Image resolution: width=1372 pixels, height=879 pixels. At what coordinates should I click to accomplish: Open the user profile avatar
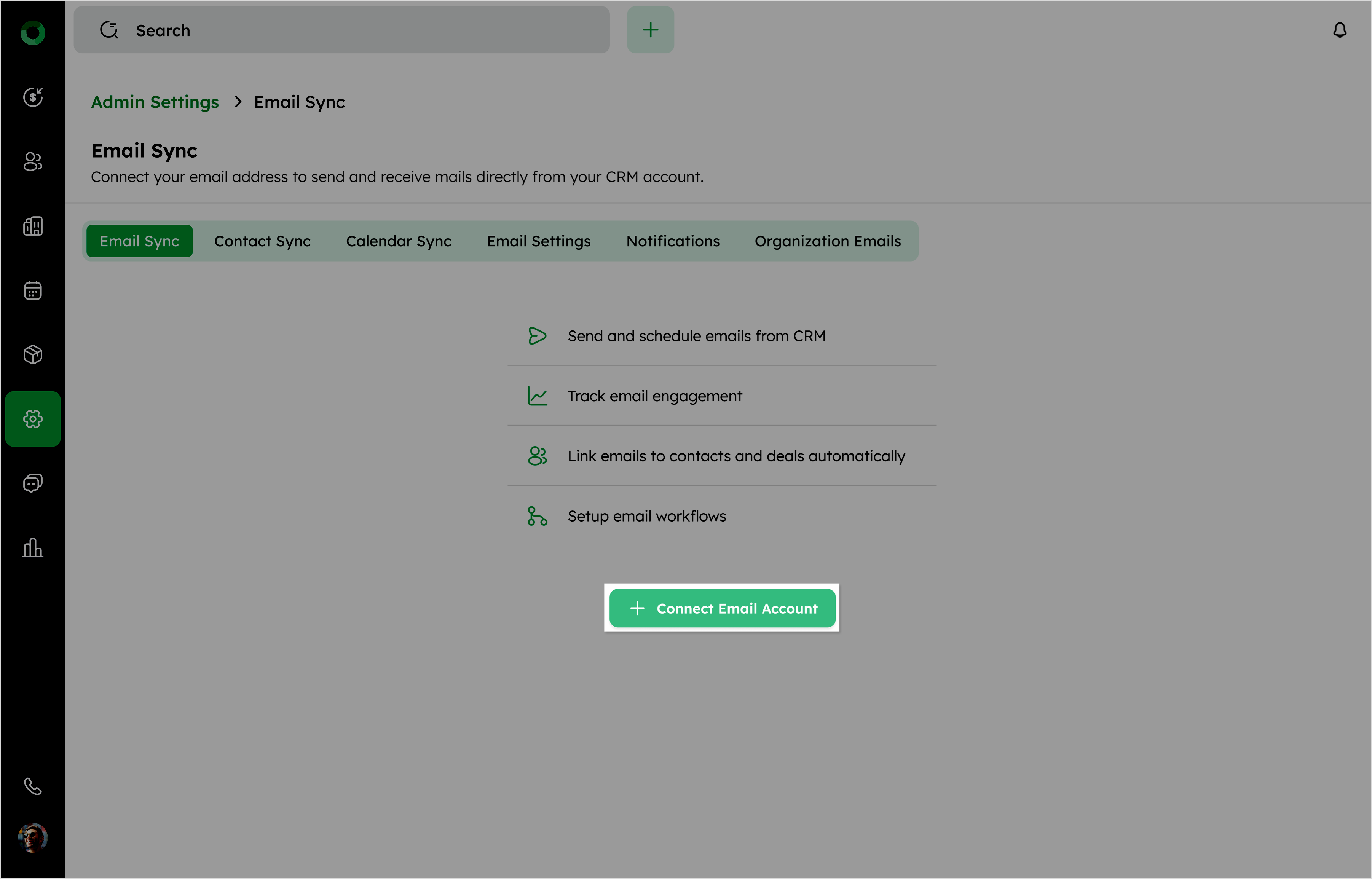(x=32, y=838)
